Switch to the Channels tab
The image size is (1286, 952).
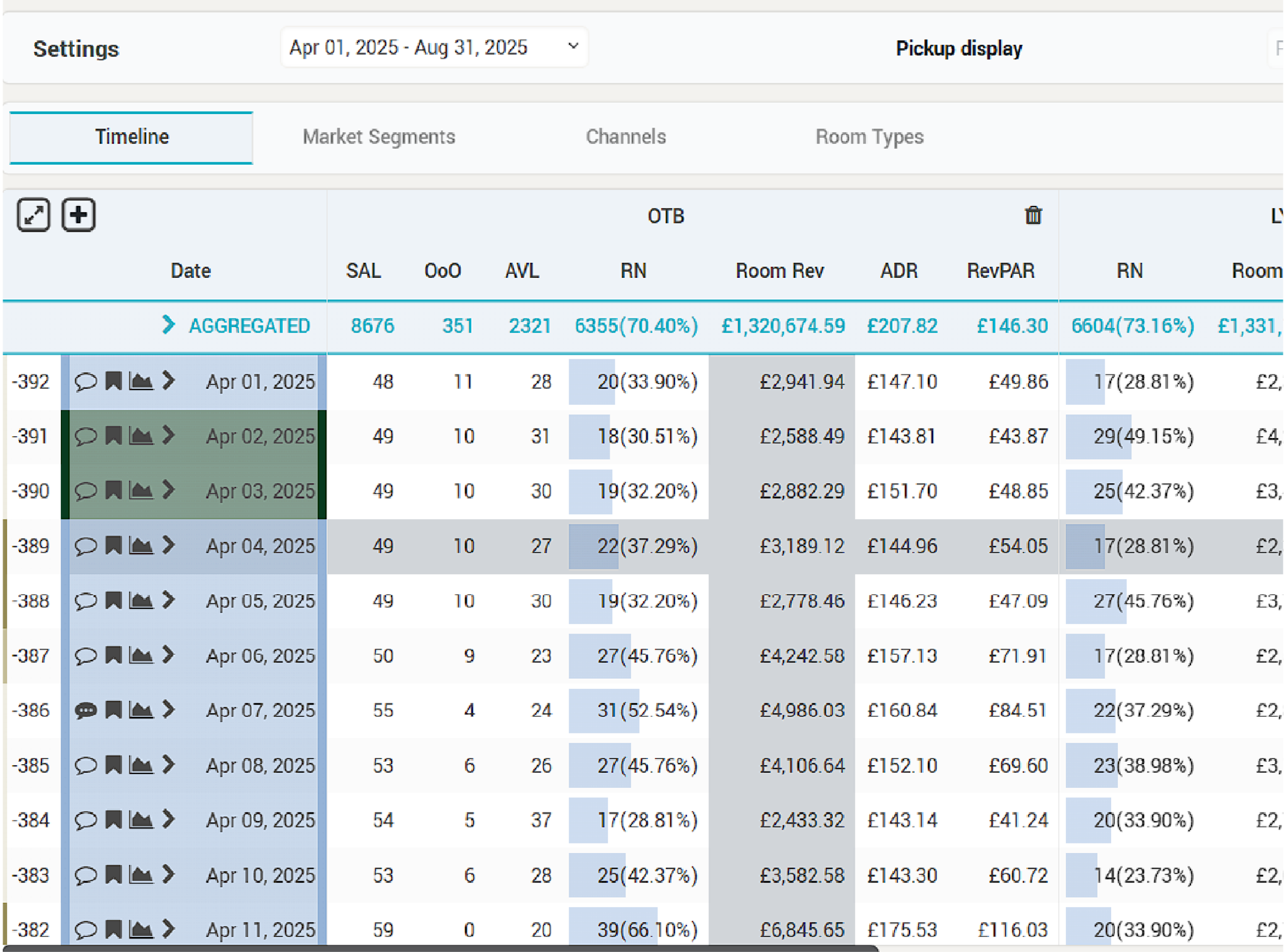626,137
